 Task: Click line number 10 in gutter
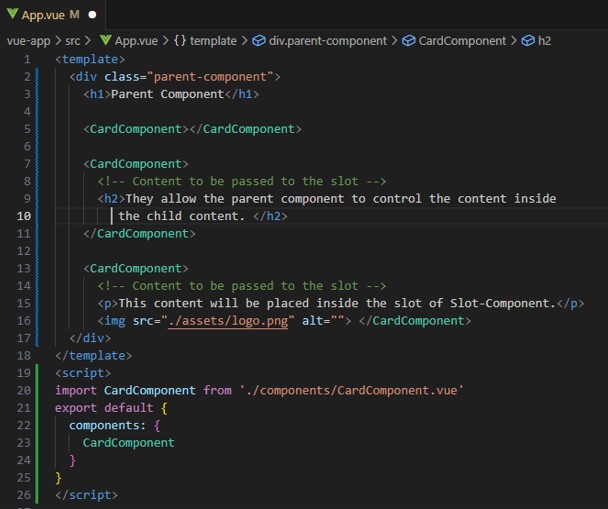pos(24,216)
